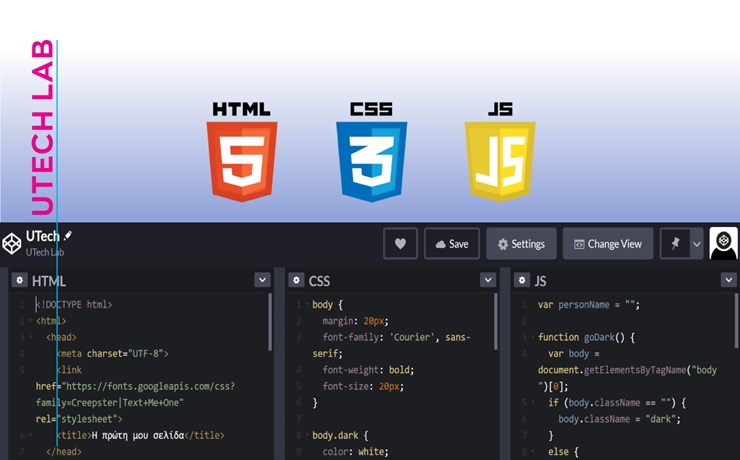Click the var personName line in JS
740x460 pixels.
[589, 305]
